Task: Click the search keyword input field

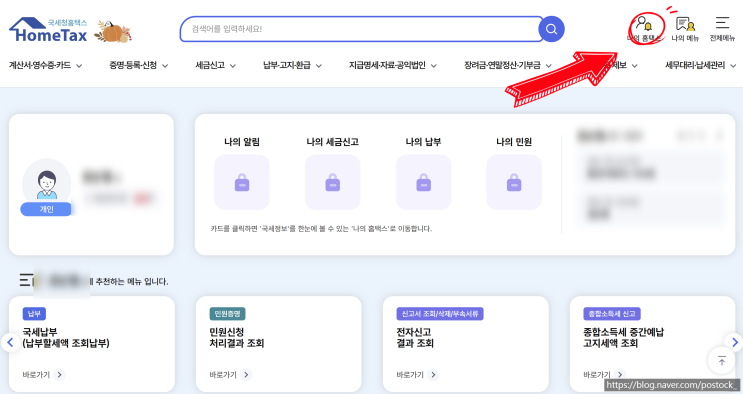Action: pyautogui.click(x=361, y=29)
